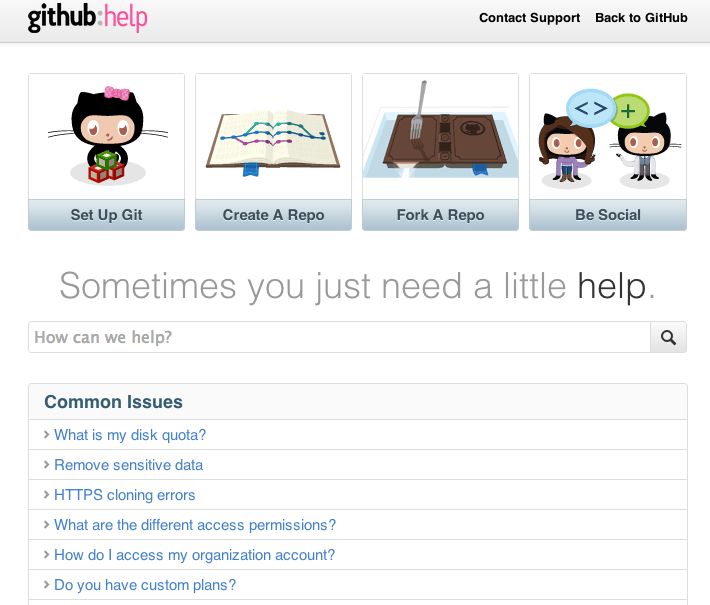The image size is (710, 605).
Task: Open 'What is my disk quota?' link
Action: point(130,435)
